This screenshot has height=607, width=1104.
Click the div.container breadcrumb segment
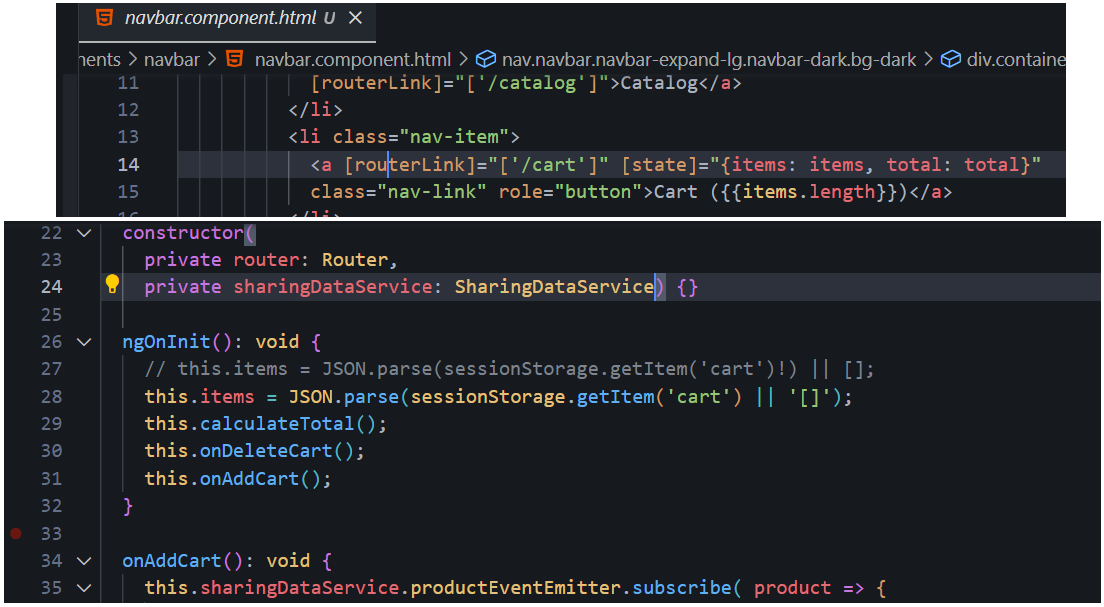click(1015, 59)
